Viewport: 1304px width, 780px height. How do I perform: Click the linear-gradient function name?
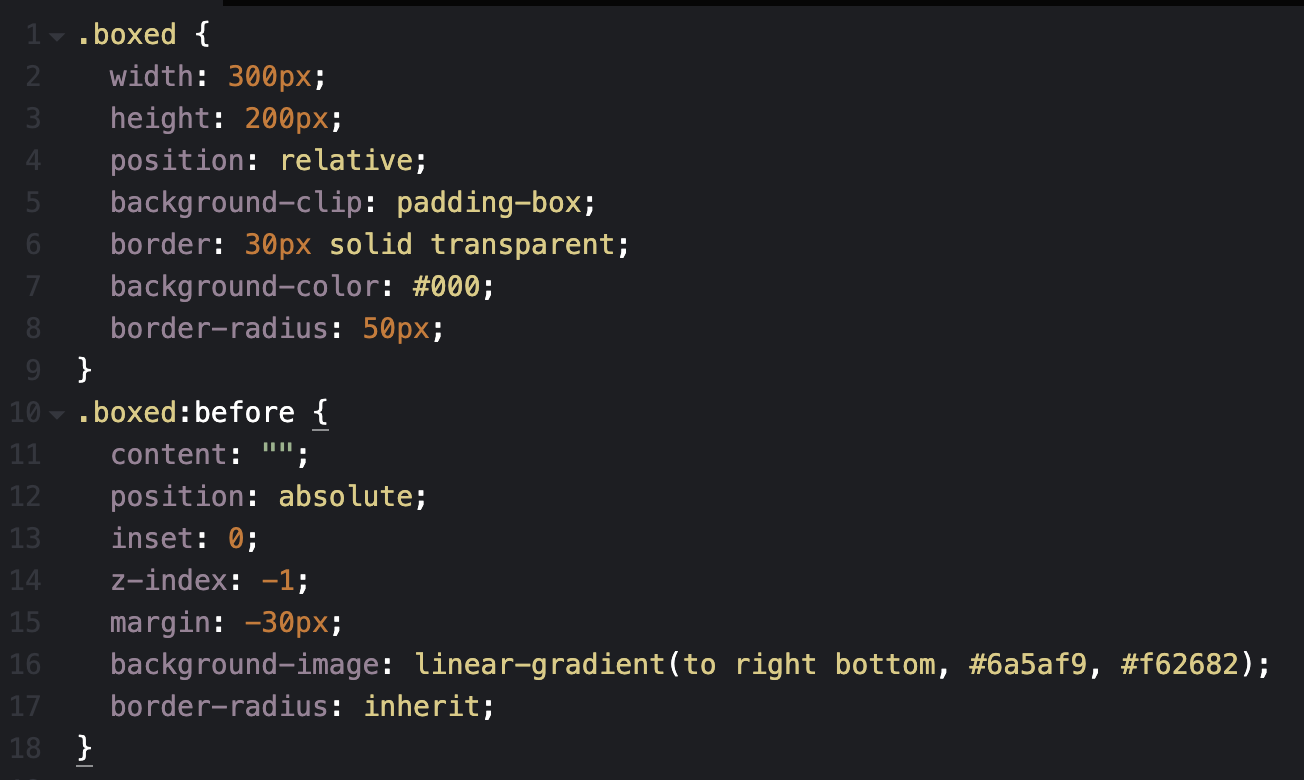tap(539, 665)
